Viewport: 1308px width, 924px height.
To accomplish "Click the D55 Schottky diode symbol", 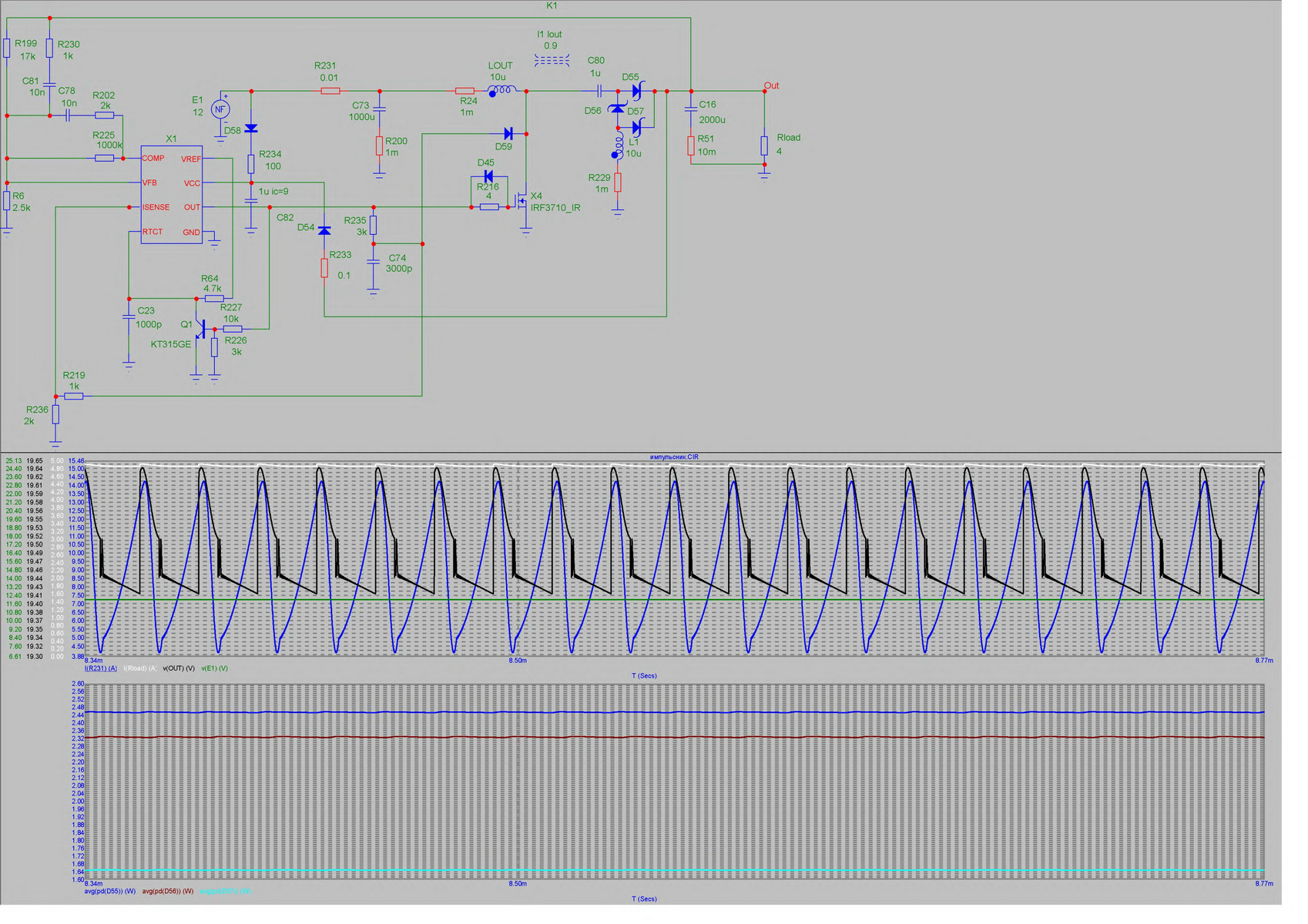I will pos(637,91).
